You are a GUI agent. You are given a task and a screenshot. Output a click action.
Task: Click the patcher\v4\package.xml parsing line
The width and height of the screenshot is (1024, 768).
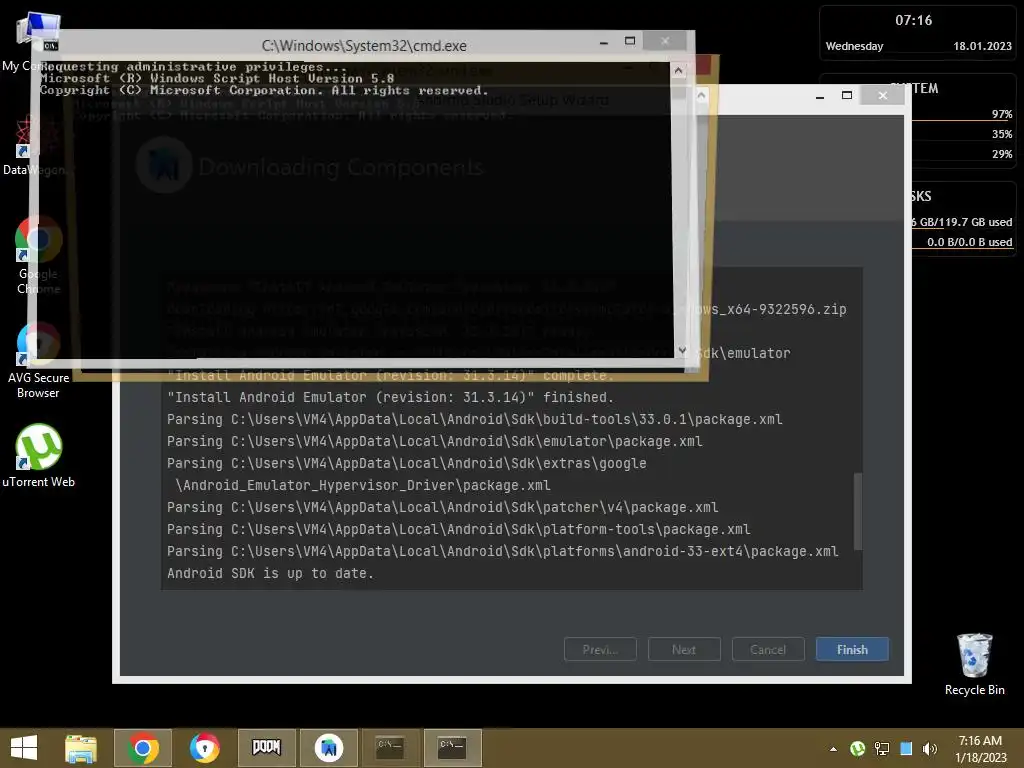tap(442, 507)
